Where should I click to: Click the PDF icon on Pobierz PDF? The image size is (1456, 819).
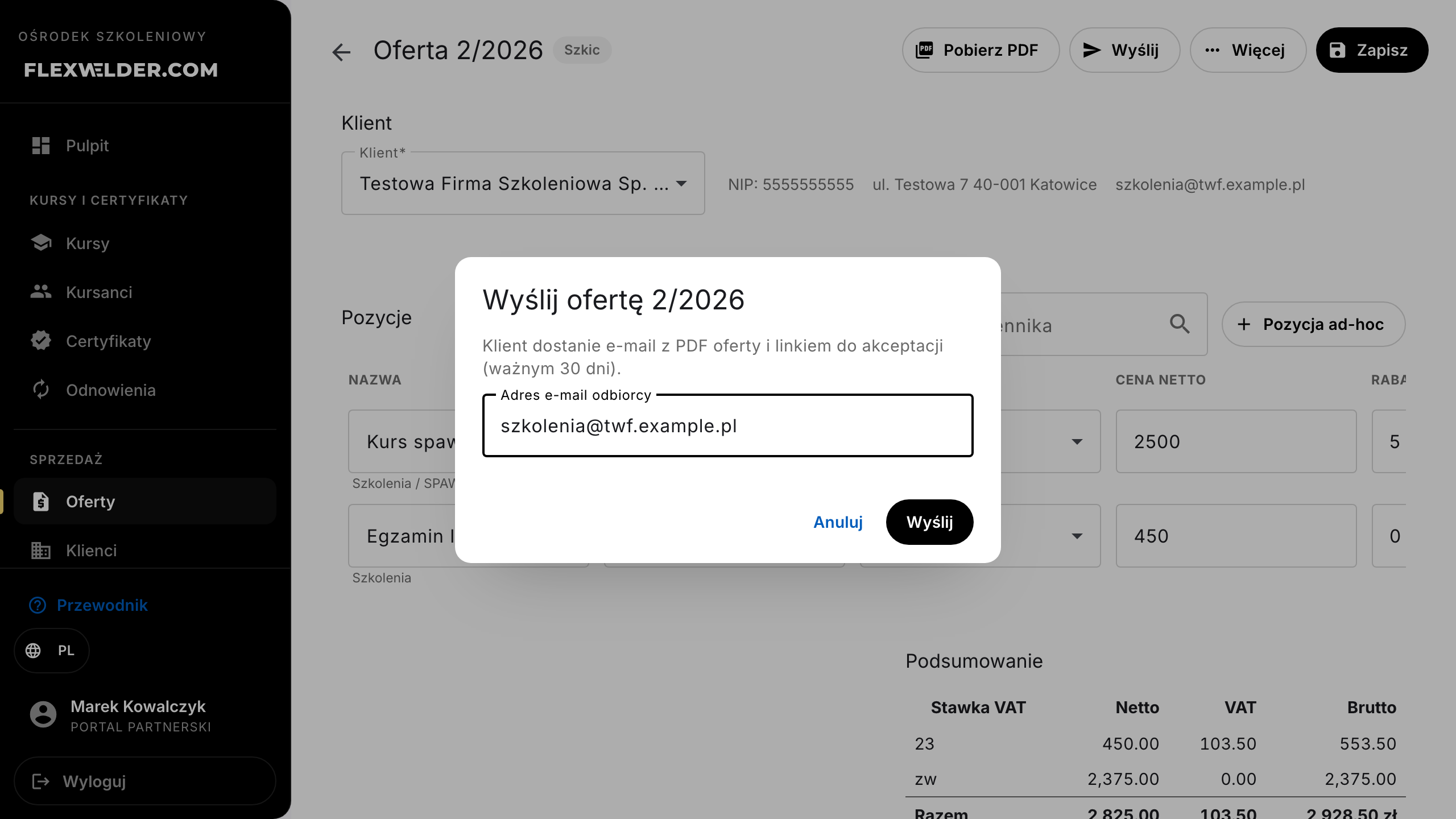(924, 50)
